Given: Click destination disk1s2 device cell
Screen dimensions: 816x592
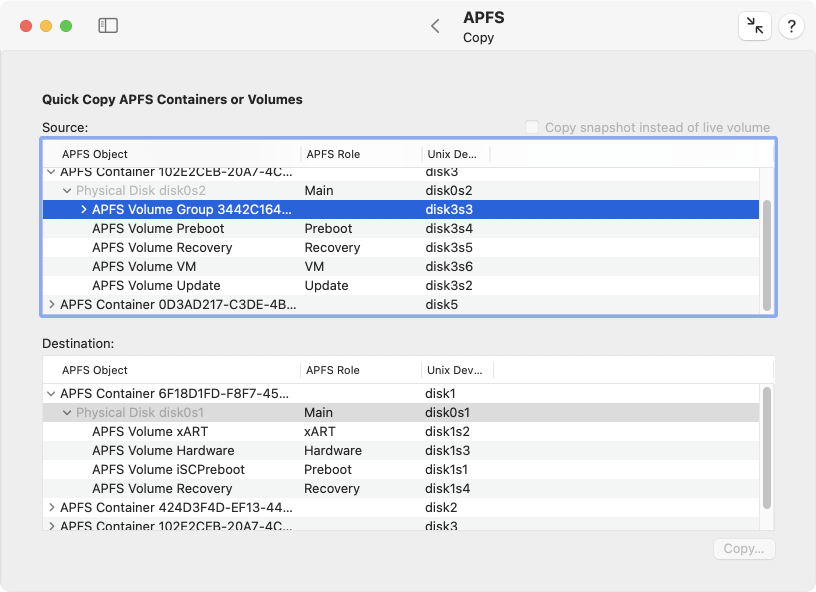Looking at the screenshot, I should [x=447, y=431].
